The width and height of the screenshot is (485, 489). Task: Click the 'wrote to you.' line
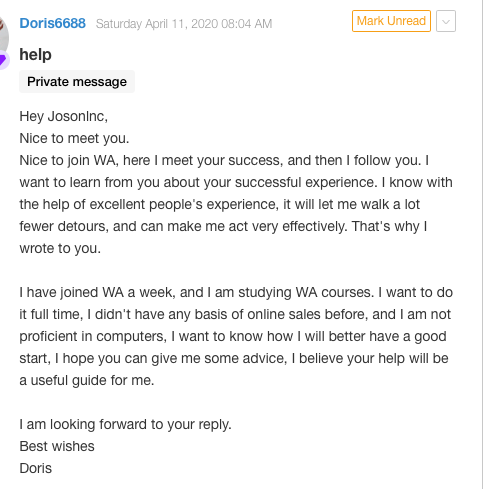(x=60, y=249)
